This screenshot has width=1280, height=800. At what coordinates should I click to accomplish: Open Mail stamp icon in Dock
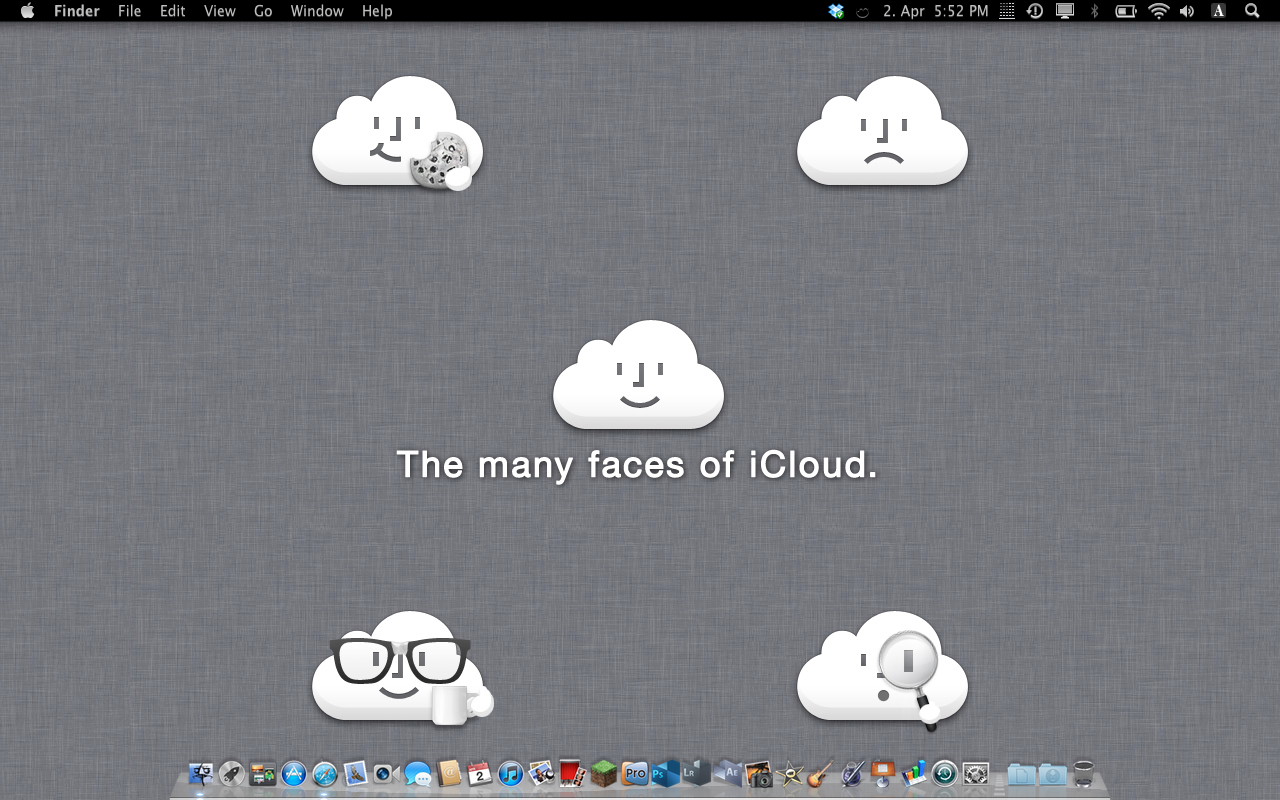(x=356, y=773)
